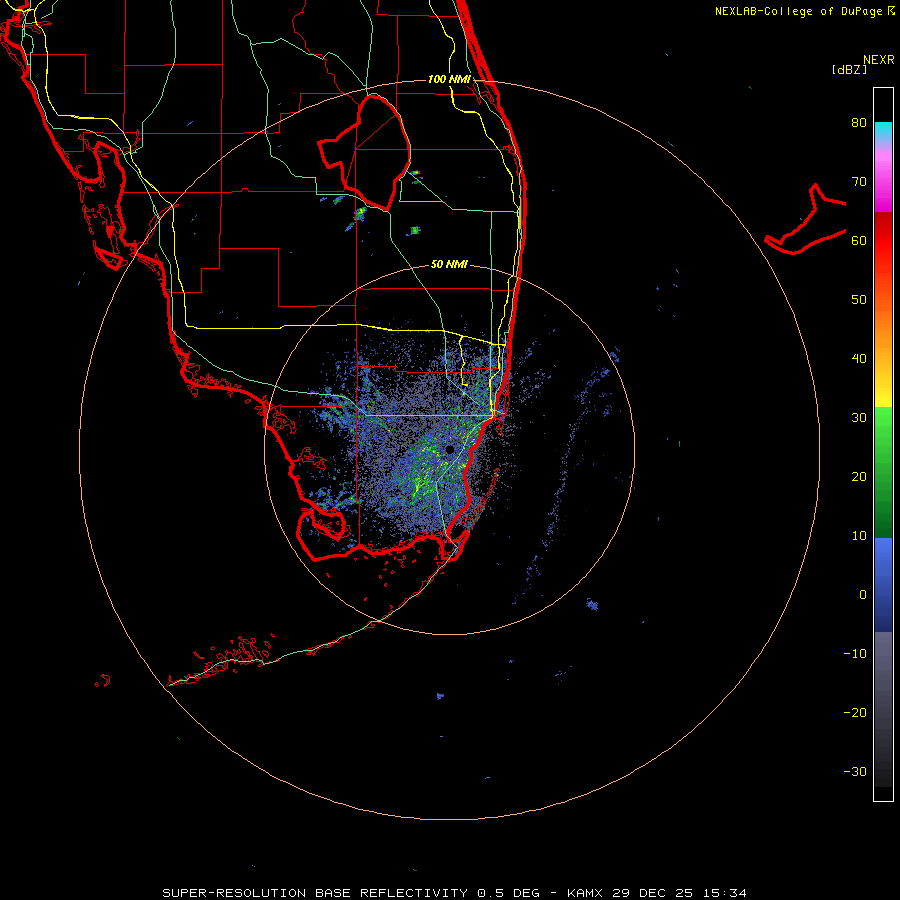Viewport: 900px width, 900px height.
Task: Select the -30 value on dBZ scale
Action: (855, 771)
